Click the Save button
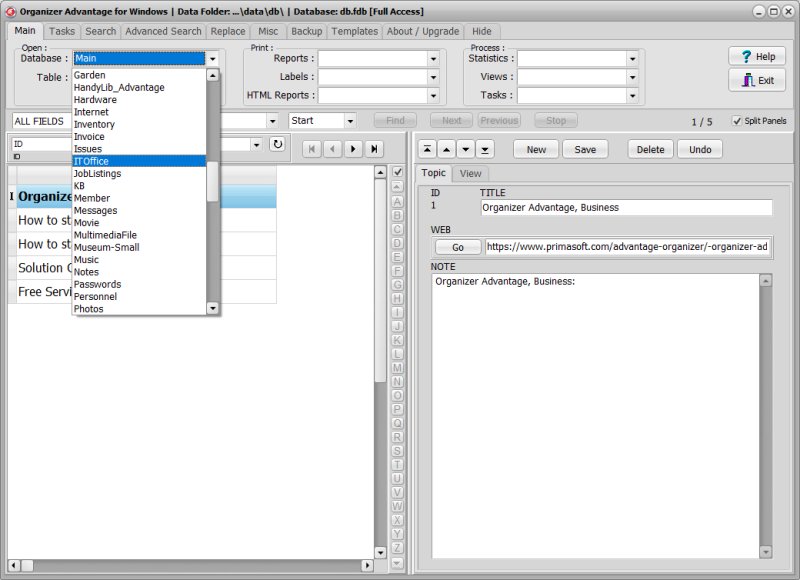Viewport: 800px width, 580px height. click(x=585, y=149)
